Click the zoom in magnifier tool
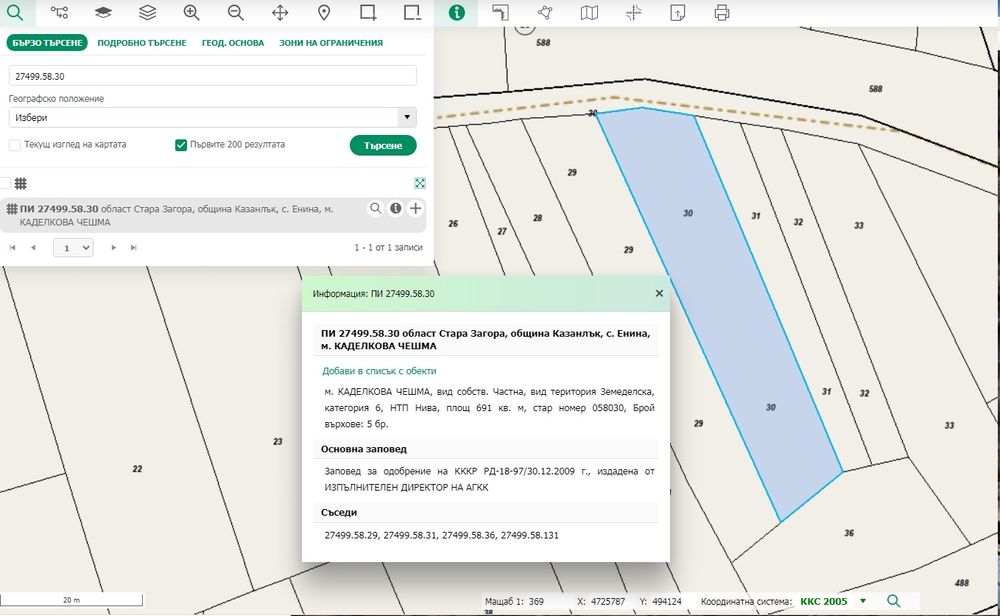 point(191,13)
